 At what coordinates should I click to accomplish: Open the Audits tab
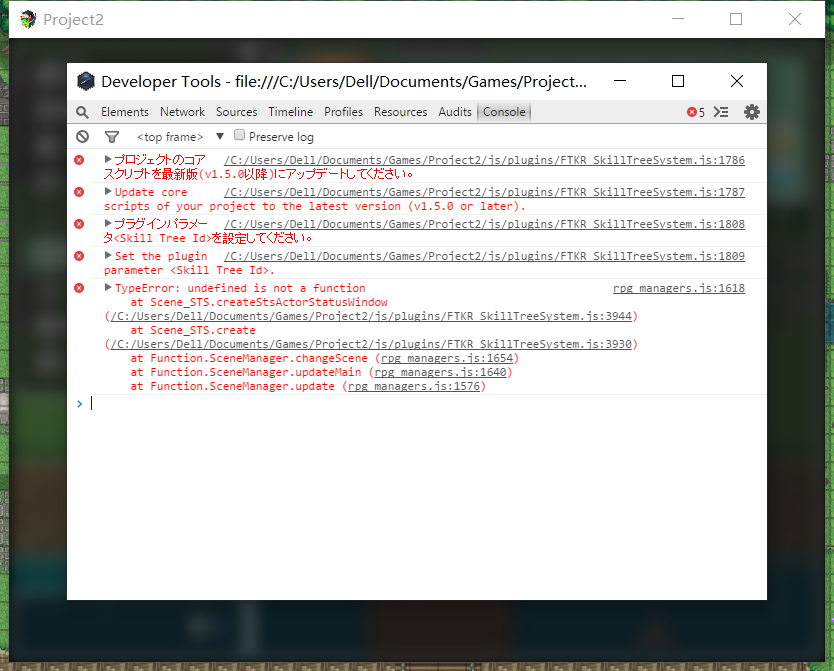coord(455,112)
